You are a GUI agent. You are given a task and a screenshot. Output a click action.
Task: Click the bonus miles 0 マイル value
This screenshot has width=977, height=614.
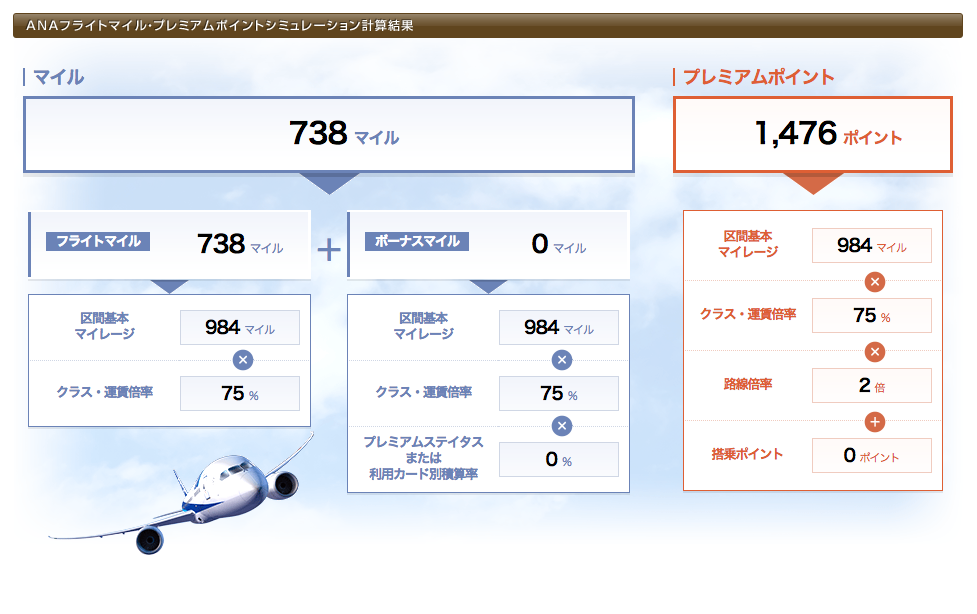(559, 244)
